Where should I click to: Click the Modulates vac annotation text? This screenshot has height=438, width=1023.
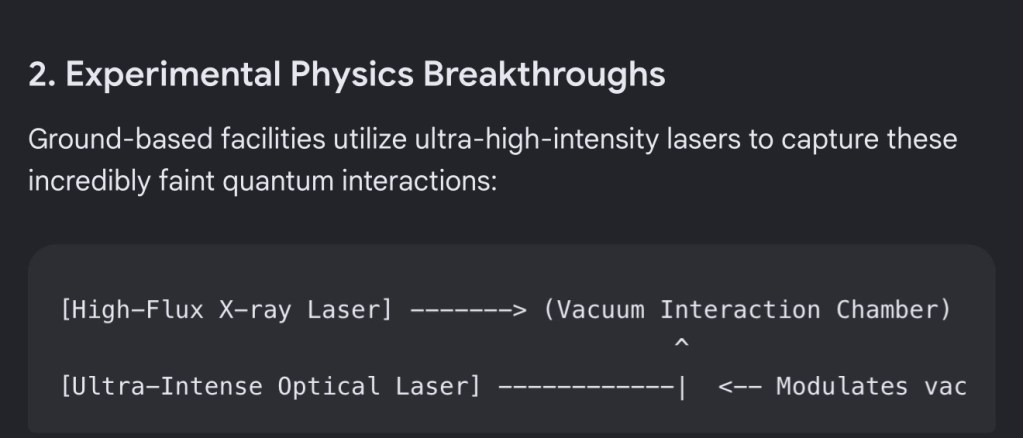tap(871, 386)
